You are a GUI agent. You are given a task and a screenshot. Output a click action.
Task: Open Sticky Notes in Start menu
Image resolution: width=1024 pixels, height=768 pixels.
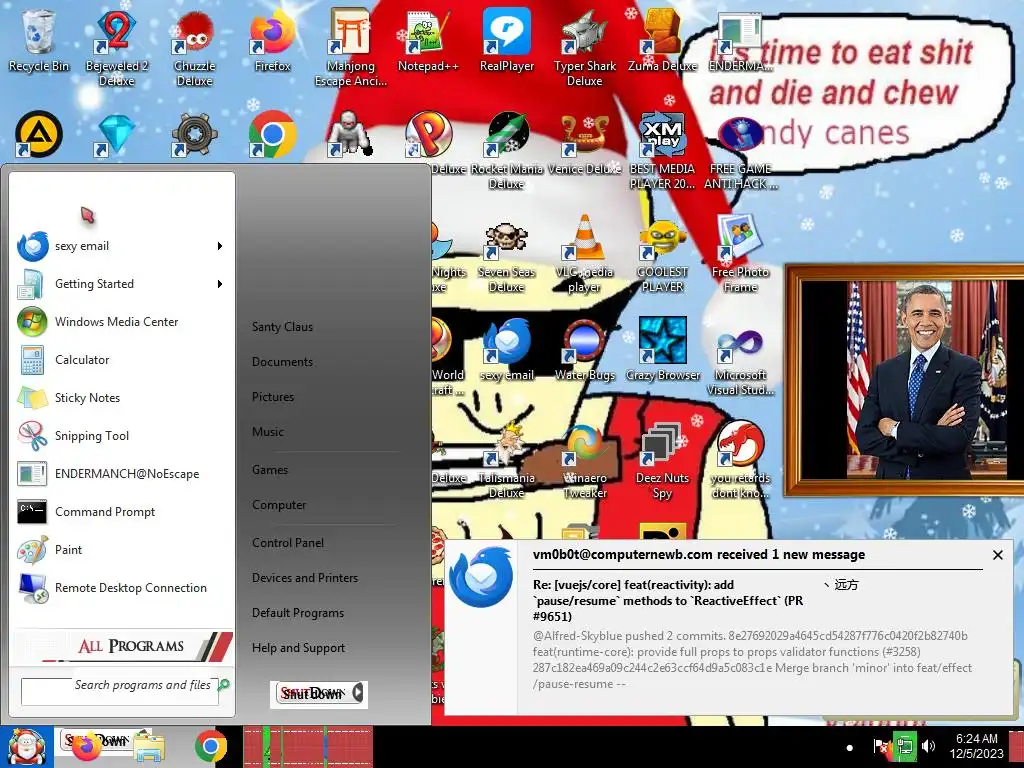click(x=121, y=398)
